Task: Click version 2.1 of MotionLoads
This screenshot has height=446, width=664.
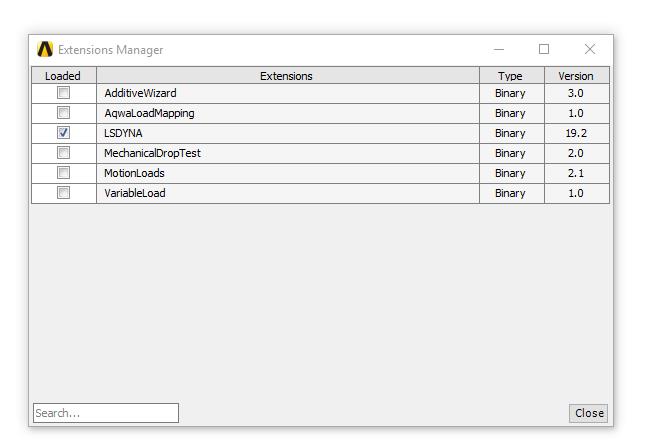Action: (575, 173)
